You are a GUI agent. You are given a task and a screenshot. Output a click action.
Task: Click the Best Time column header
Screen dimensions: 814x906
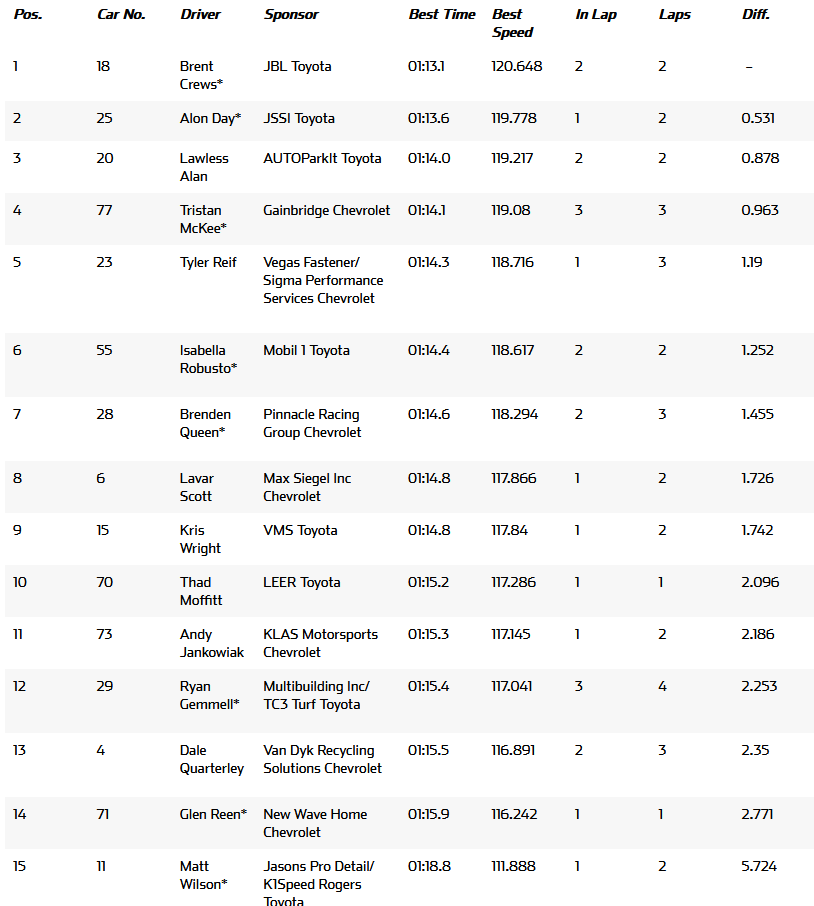coord(441,14)
